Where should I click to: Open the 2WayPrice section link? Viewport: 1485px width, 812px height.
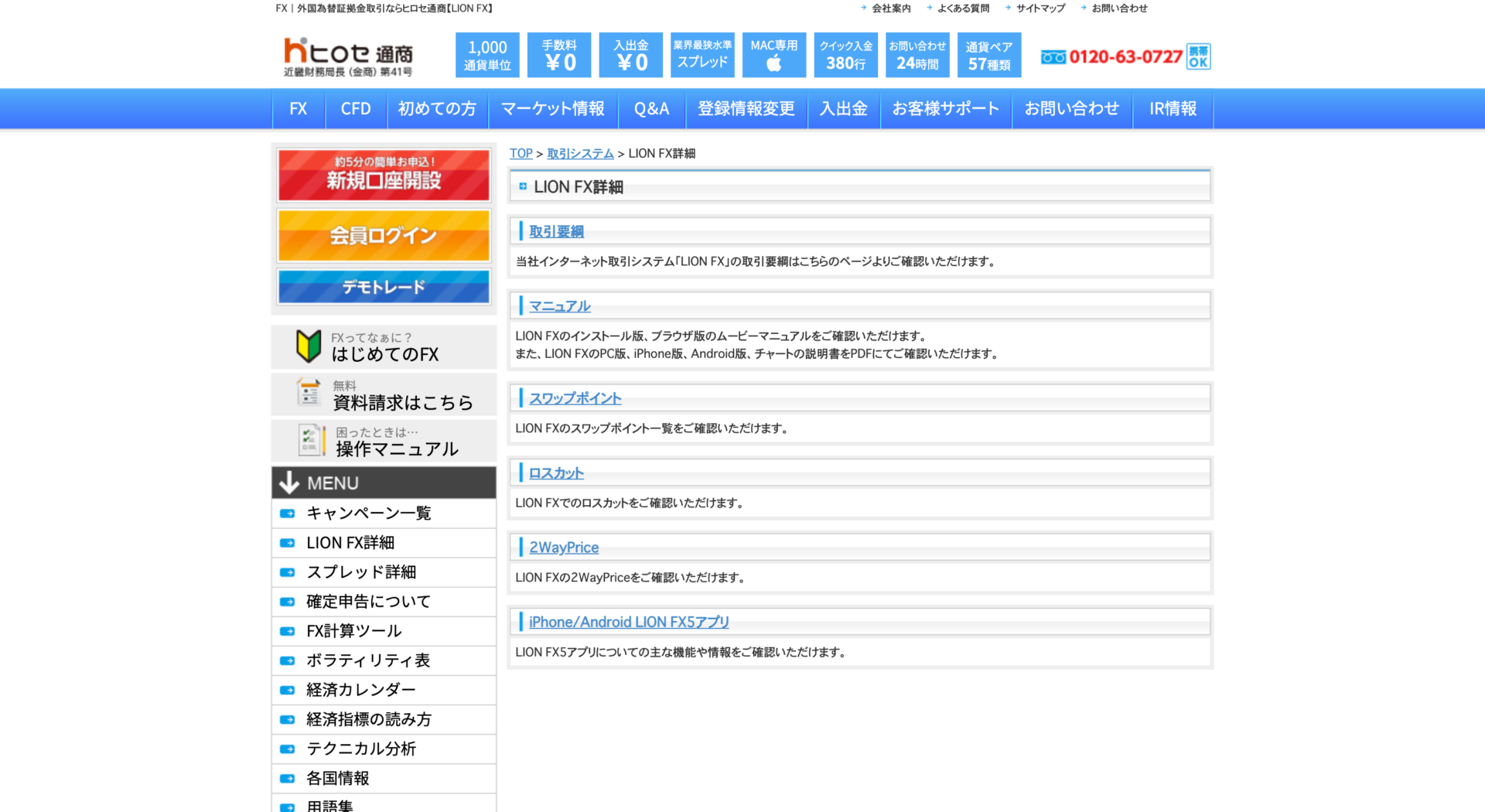click(x=564, y=548)
